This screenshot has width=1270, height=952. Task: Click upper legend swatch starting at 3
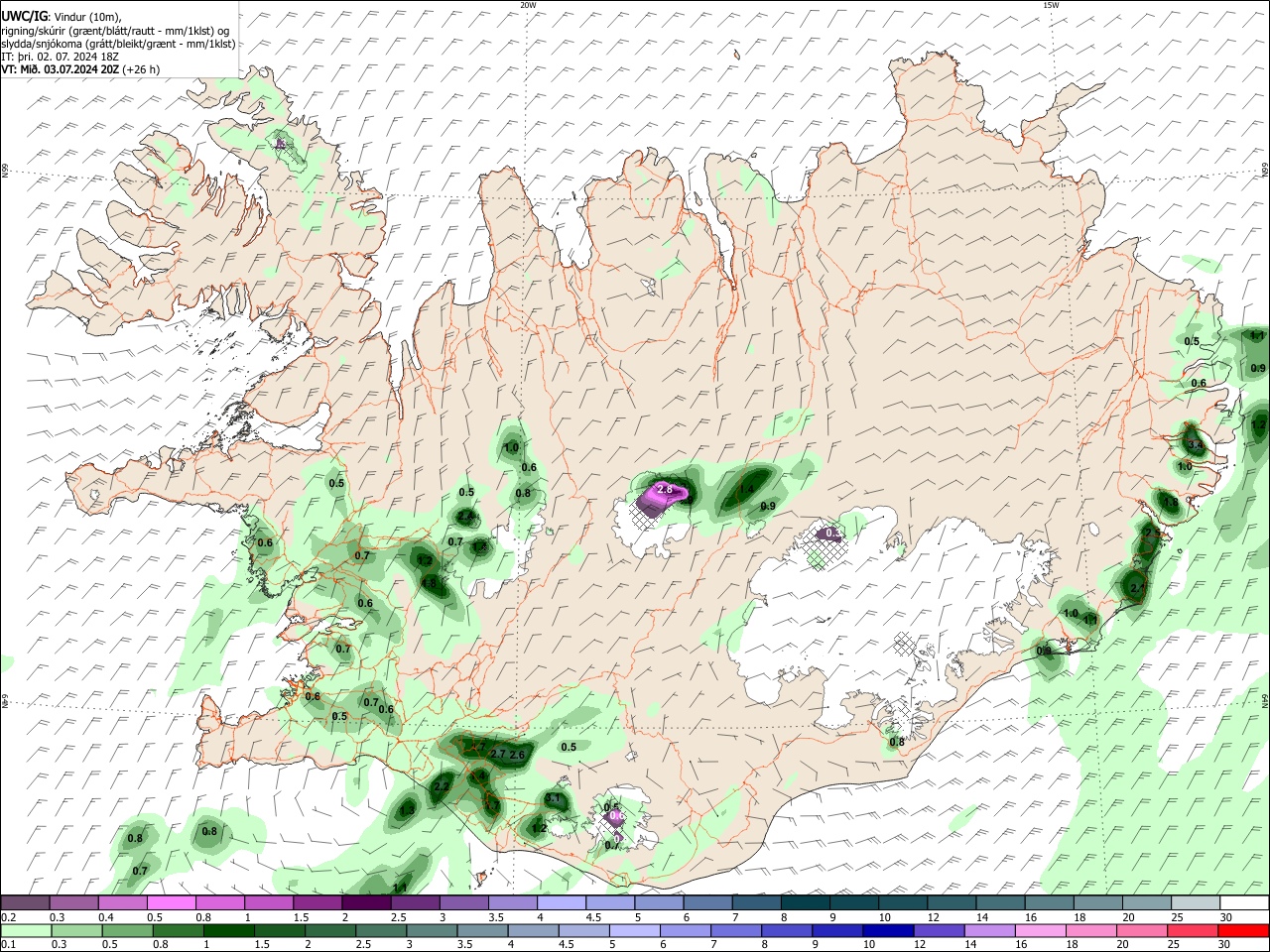(463, 903)
